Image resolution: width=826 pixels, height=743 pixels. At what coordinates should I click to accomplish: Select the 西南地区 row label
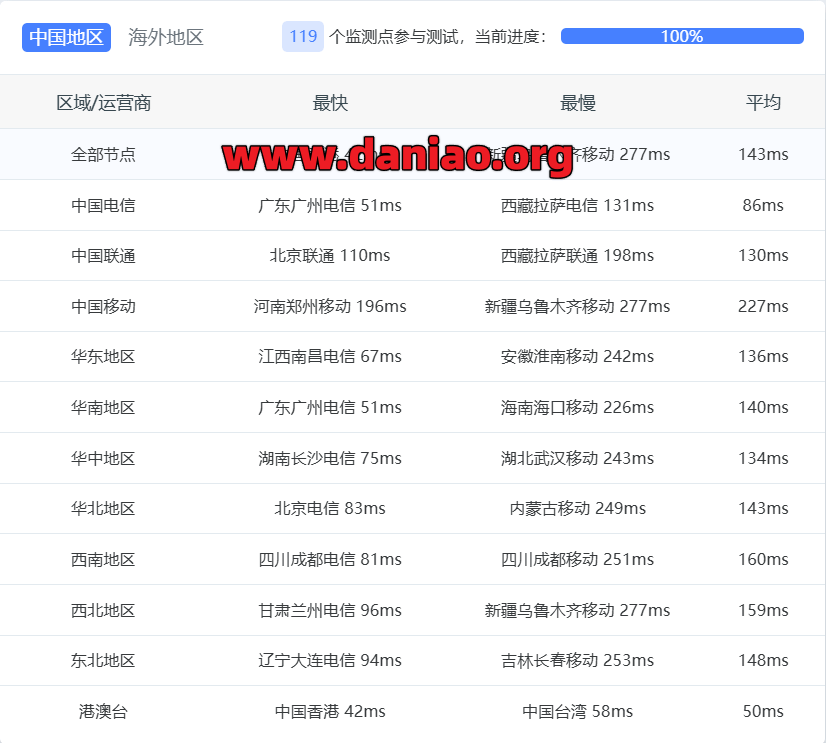(x=103, y=560)
